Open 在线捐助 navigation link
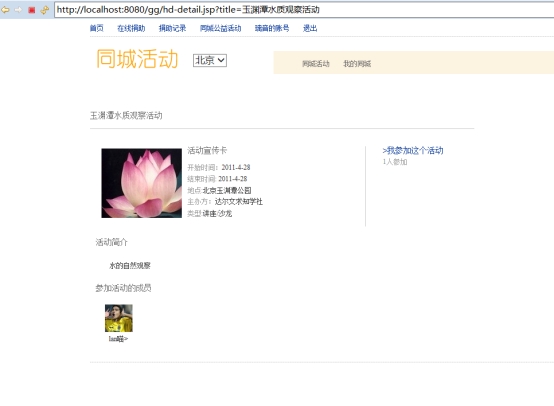The height and width of the screenshot is (406, 554). click(131, 28)
